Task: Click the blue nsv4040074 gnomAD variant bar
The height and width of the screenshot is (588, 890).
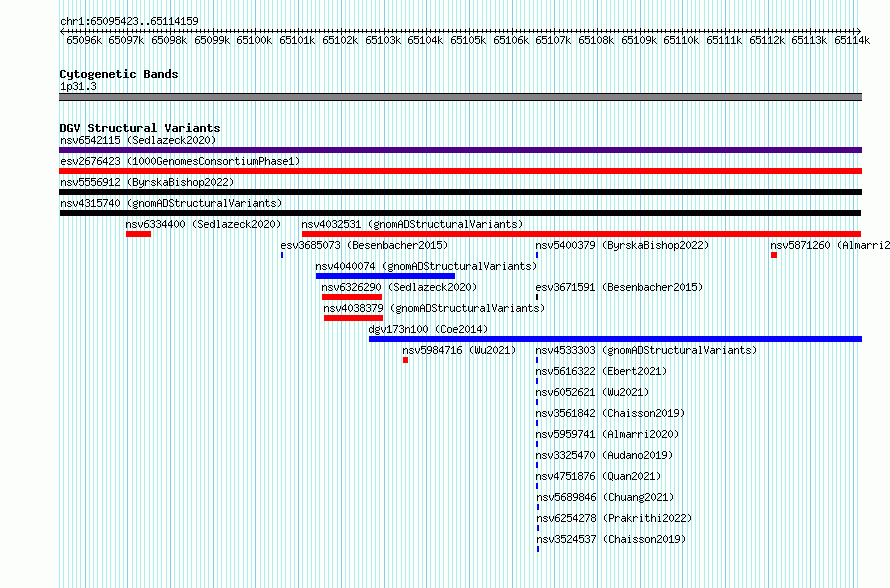Action: pyautogui.click(x=385, y=276)
